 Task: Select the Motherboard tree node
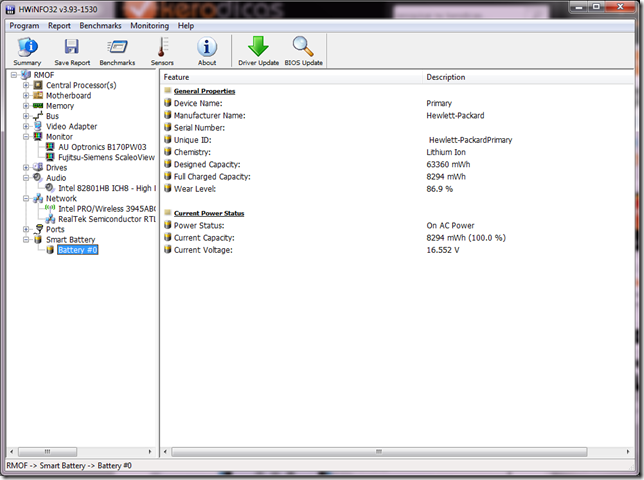pos(69,96)
